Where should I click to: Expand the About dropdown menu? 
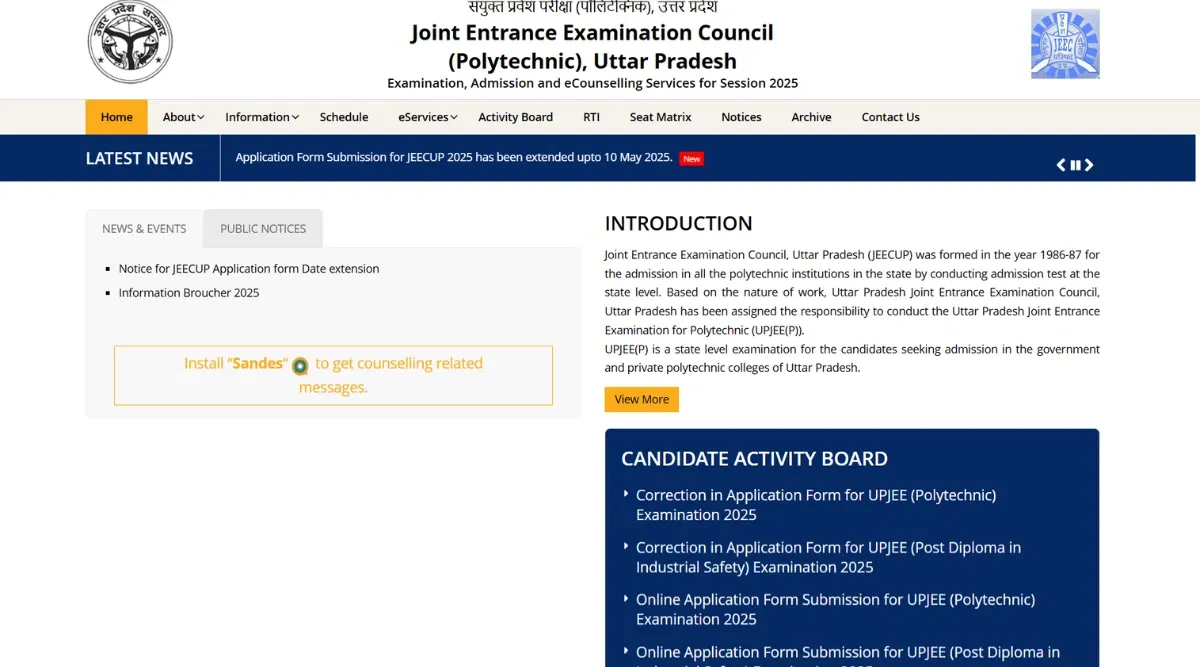coord(183,117)
